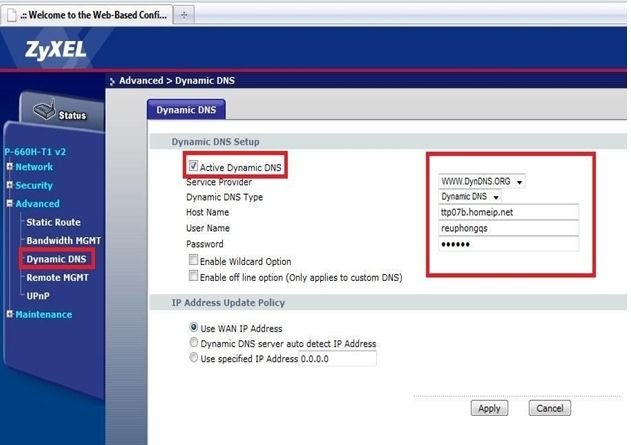Viewport: 631px width, 445px height.
Task: Open a new browser tab
Action: pyautogui.click(x=184, y=15)
